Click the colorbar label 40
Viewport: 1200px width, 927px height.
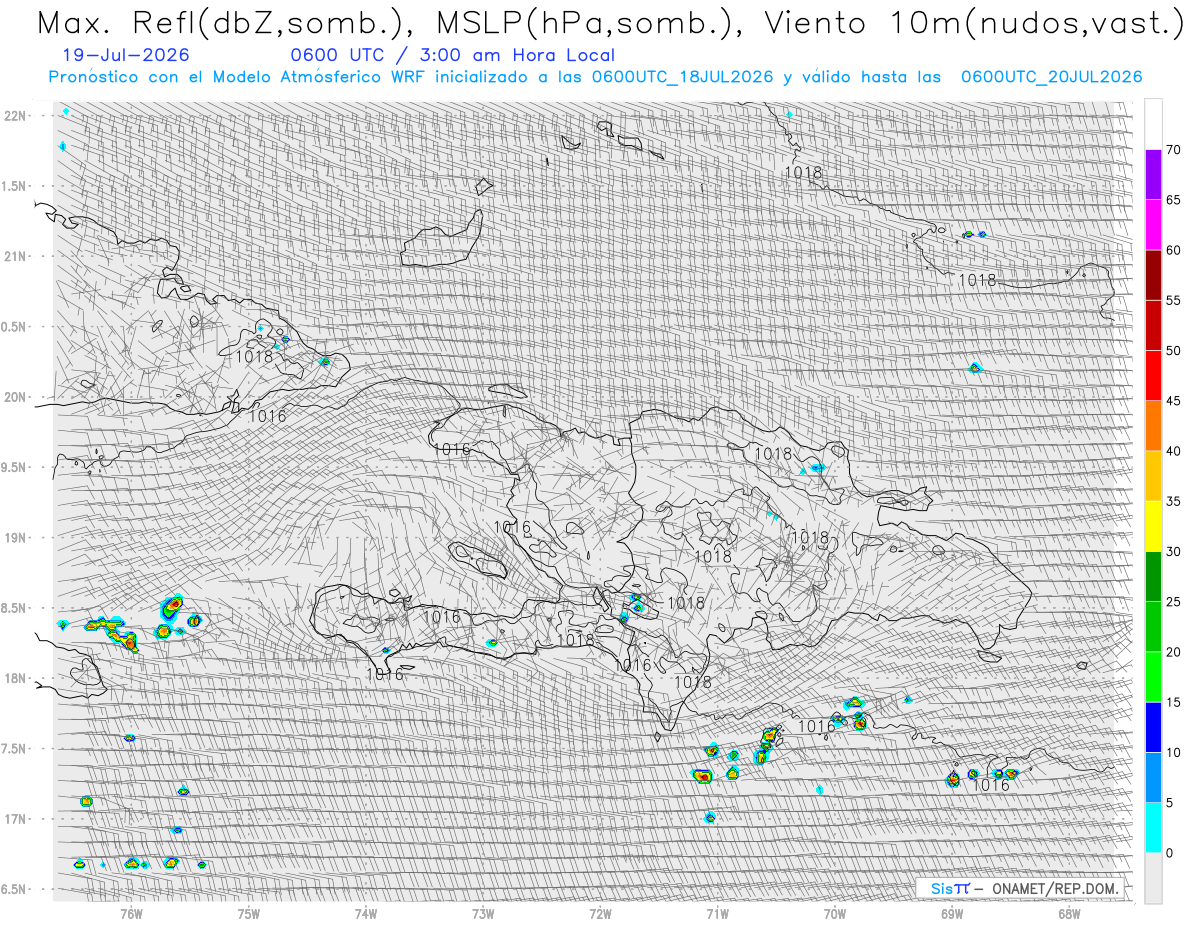[1174, 451]
